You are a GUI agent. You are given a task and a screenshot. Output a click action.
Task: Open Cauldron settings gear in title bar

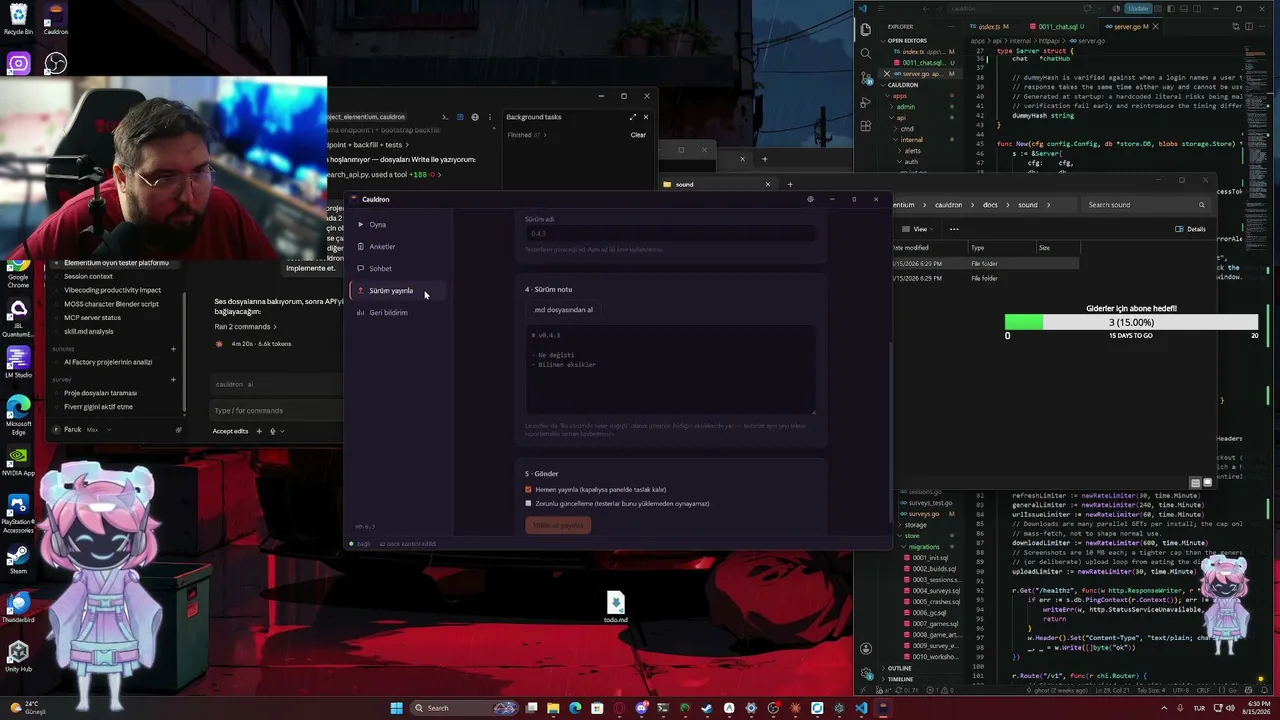click(810, 199)
